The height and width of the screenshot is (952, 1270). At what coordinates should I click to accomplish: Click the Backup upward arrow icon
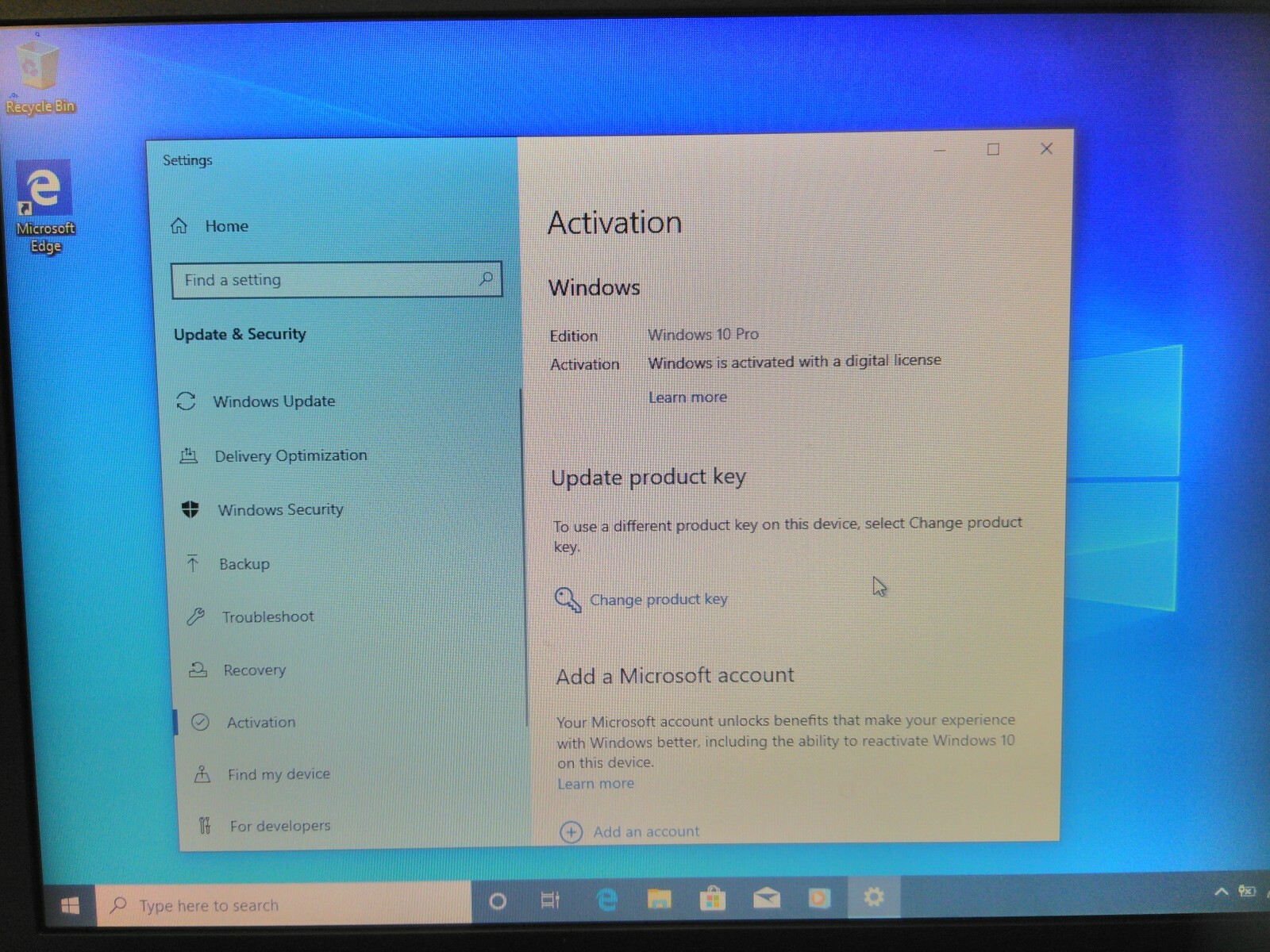pyautogui.click(x=192, y=563)
